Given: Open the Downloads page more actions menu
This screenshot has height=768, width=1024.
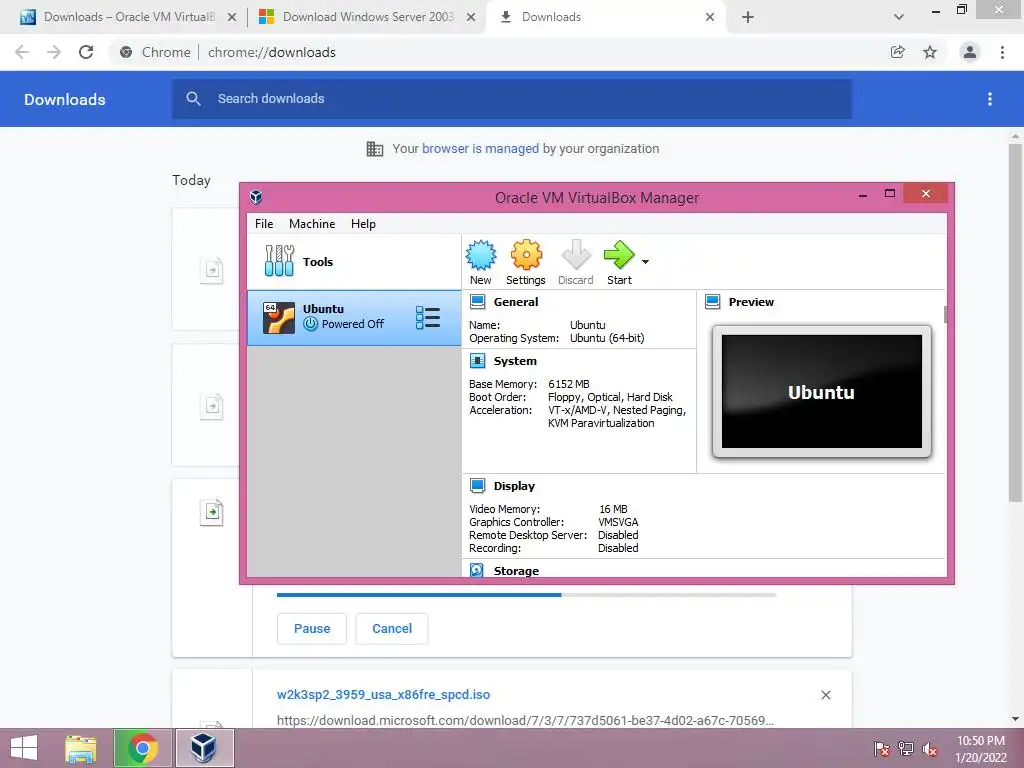Looking at the screenshot, I should (x=990, y=99).
